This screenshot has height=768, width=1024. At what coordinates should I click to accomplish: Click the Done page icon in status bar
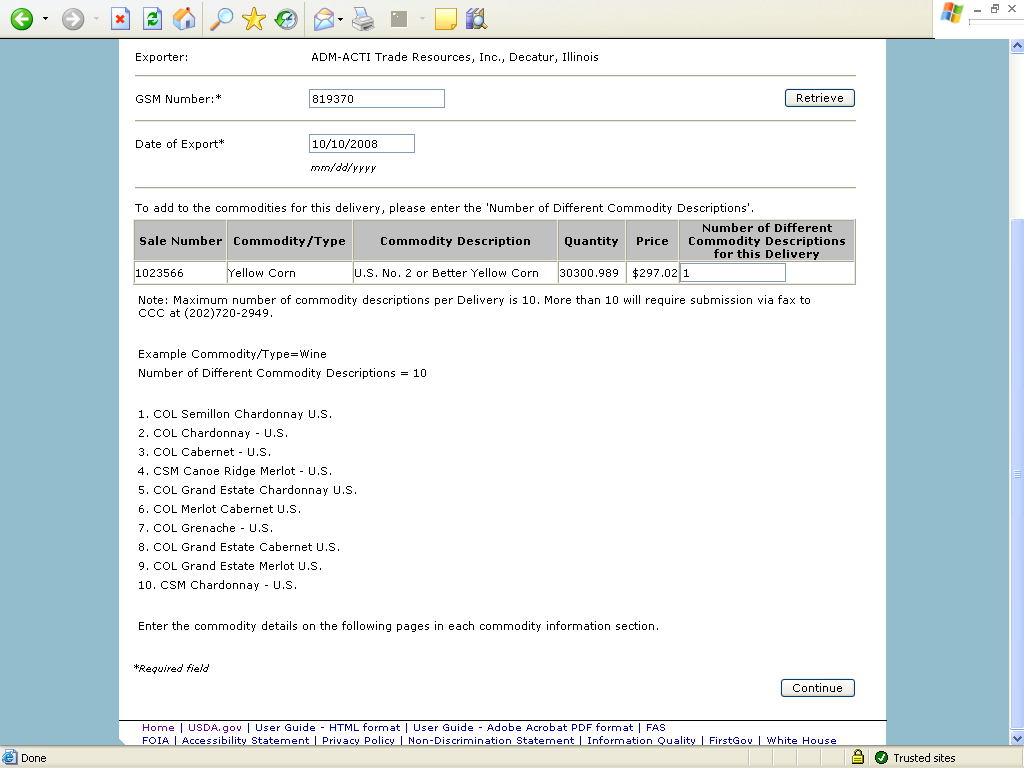click(10, 758)
